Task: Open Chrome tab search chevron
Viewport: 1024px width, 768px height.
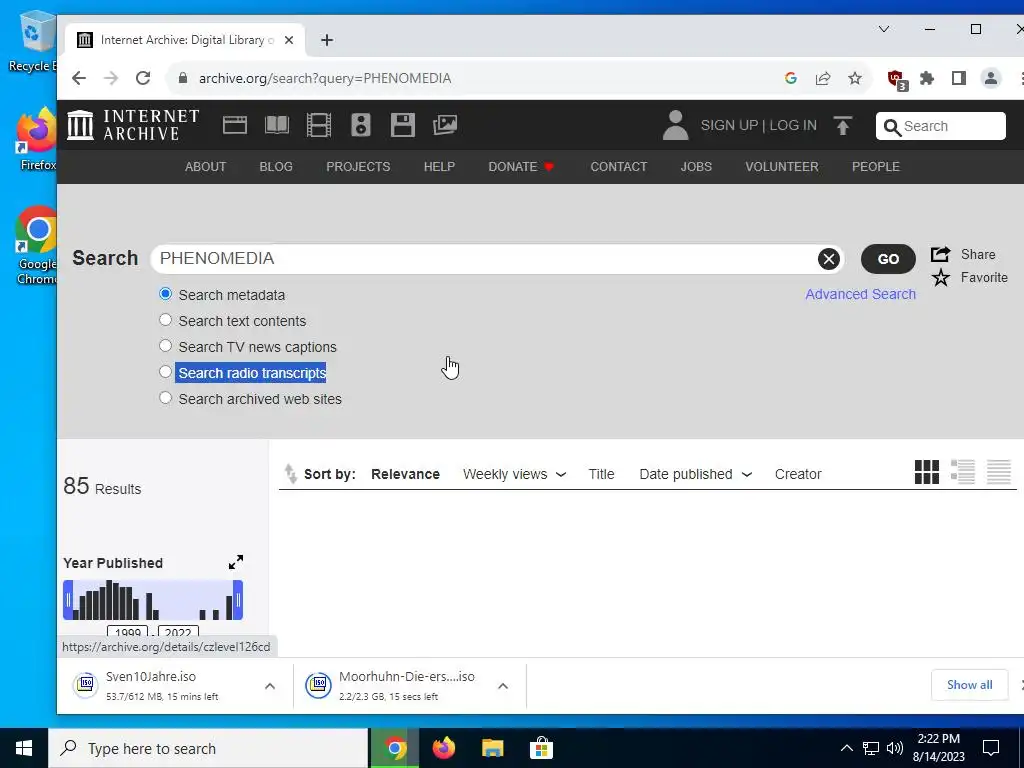Action: [x=884, y=29]
